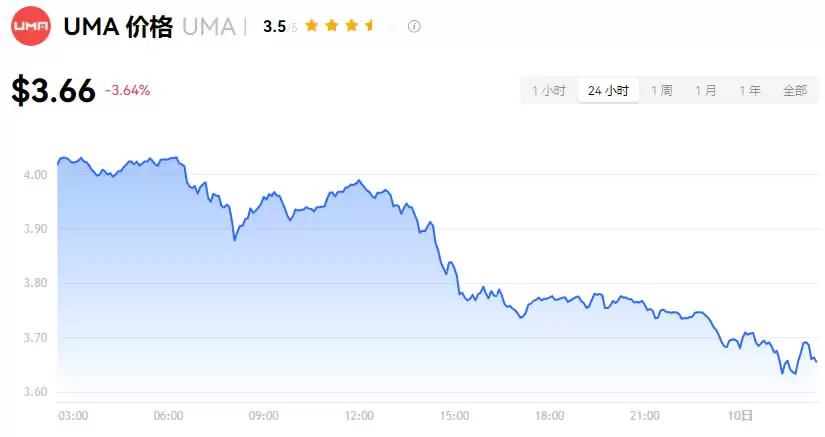Show the 全部 full history range
This screenshot has height=437, width=825.
[x=795, y=91]
